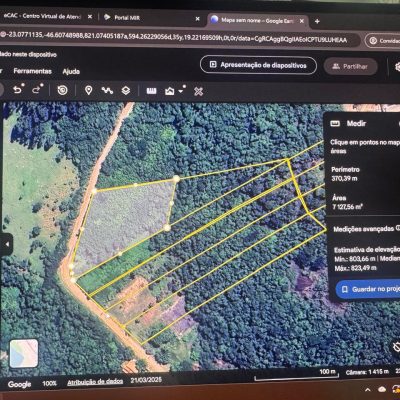Open the Ferramentas menu

(x=33, y=71)
